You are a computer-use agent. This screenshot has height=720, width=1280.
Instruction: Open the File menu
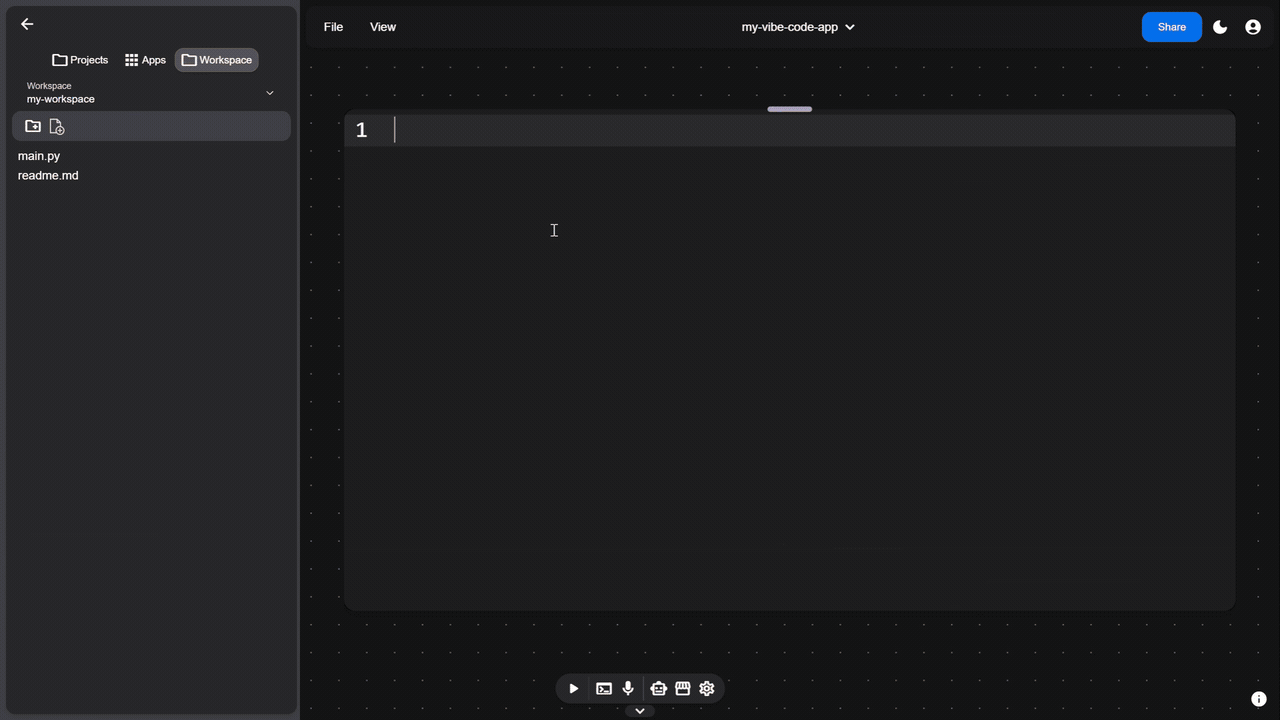pyautogui.click(x=333, y=27)
